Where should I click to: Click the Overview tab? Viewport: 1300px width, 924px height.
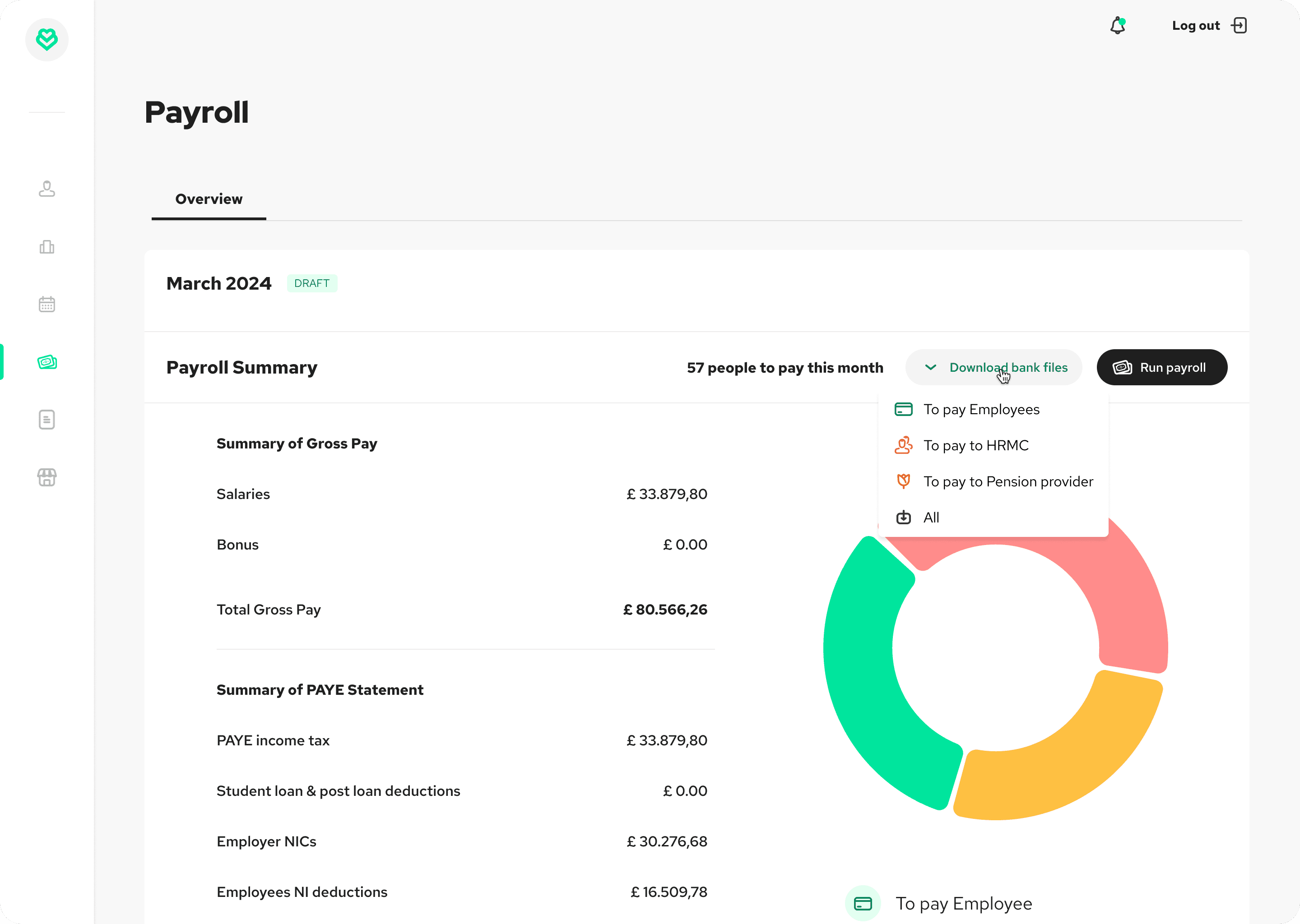(x=209, y=199)
